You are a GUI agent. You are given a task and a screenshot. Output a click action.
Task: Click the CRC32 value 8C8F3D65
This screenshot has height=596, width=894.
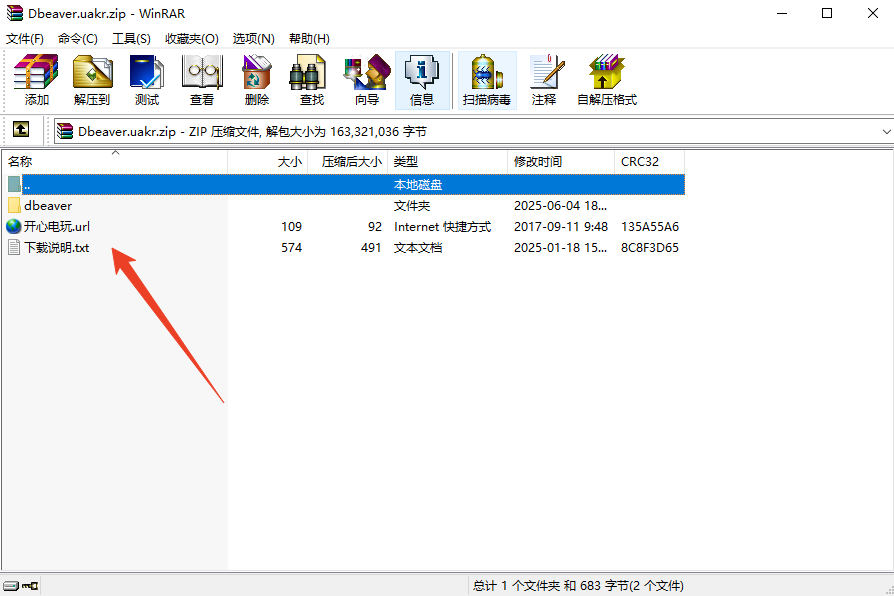click(x=650, y=248)
